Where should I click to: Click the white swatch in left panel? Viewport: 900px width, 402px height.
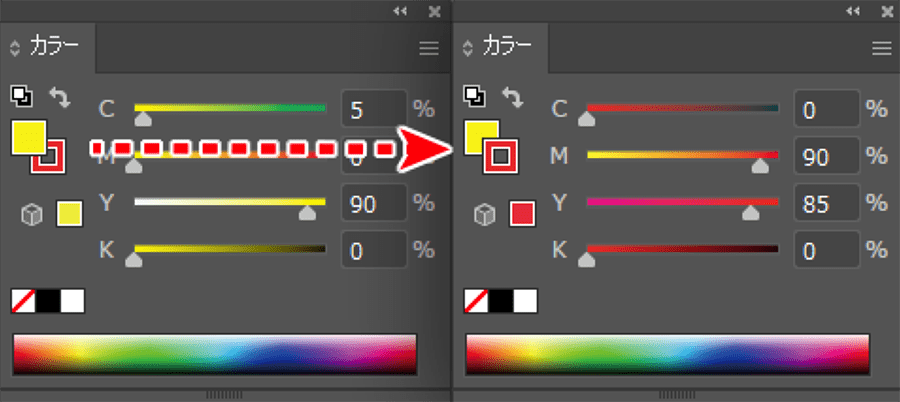[x=72, y=301]
